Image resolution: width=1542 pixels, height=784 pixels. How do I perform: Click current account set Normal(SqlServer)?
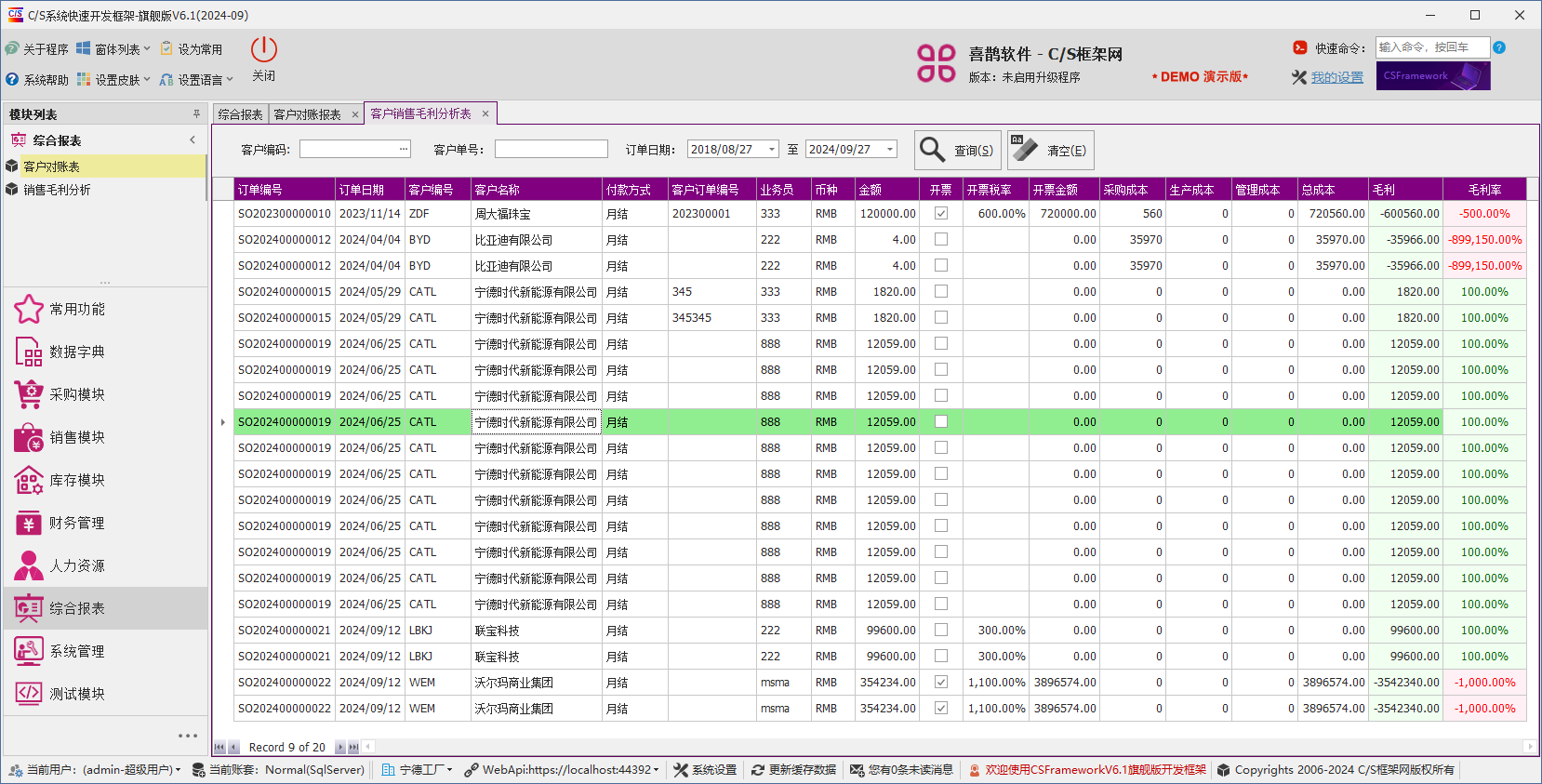[x=278, y=770]
